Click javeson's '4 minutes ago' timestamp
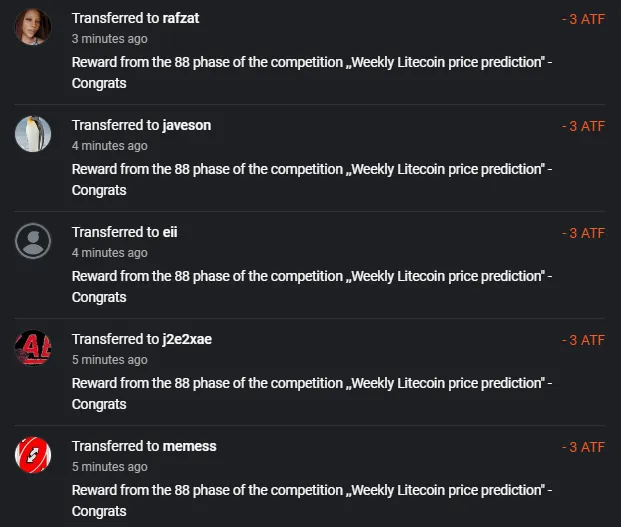This screenshot has width=621, height=527. tap(110, 146)
